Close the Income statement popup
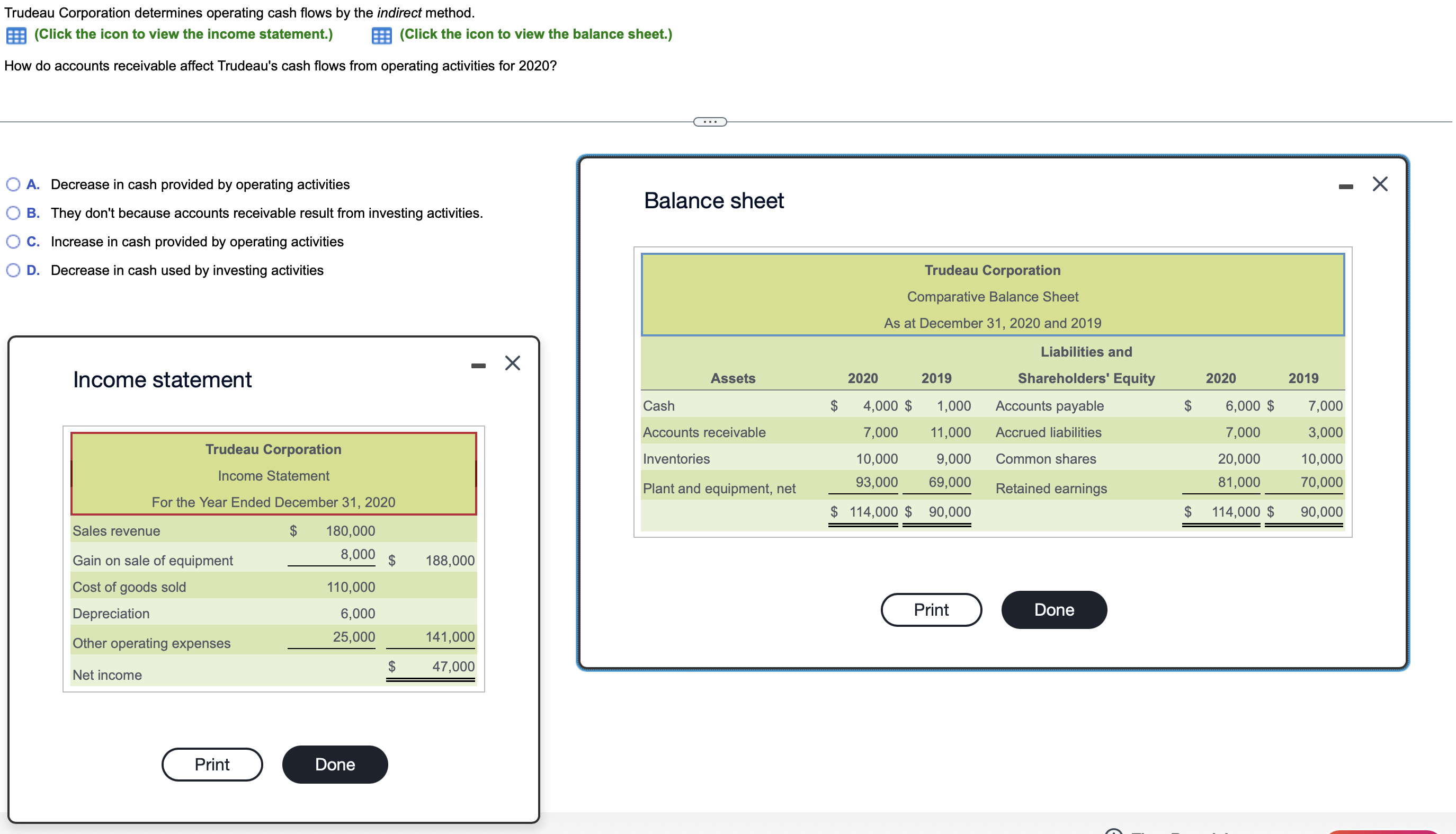Viewport: 1456px width, 834px height. tap(513, 363)
